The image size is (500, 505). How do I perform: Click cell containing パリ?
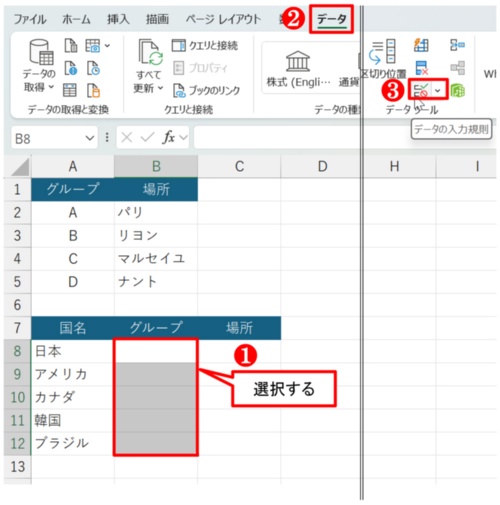[x=156, y=212]
